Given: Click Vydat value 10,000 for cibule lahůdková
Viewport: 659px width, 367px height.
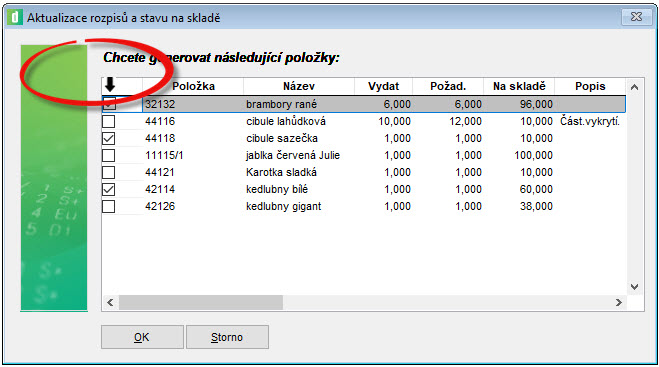Looking at the screenshot, I should [x=394, y=121].
